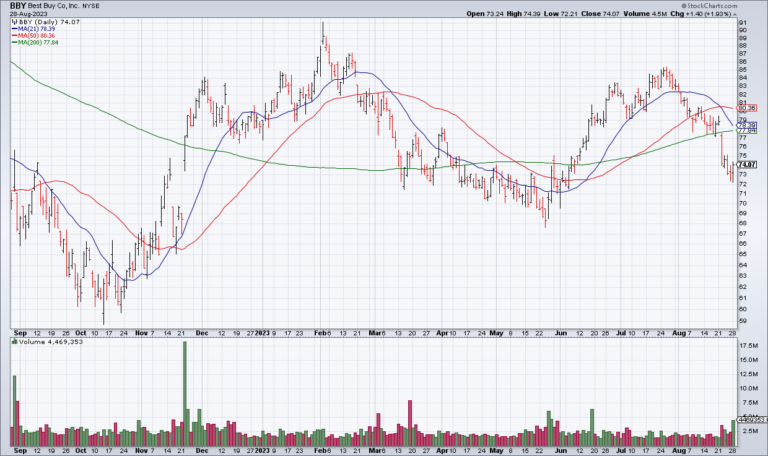
Task: Click the StockCharts.com copyright label
Action: pos(709,6)
